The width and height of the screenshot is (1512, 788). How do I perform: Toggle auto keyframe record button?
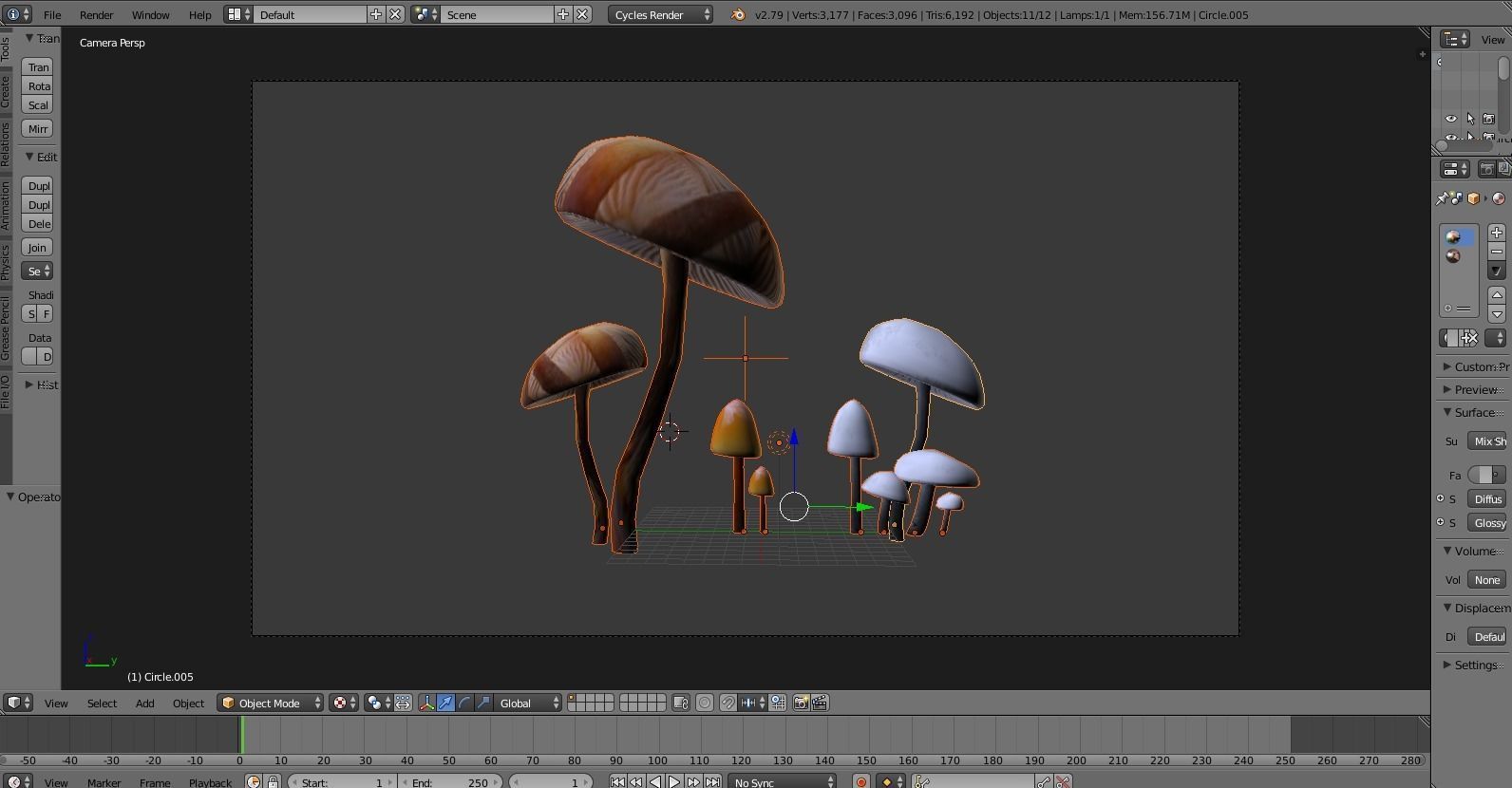[861, 781]
